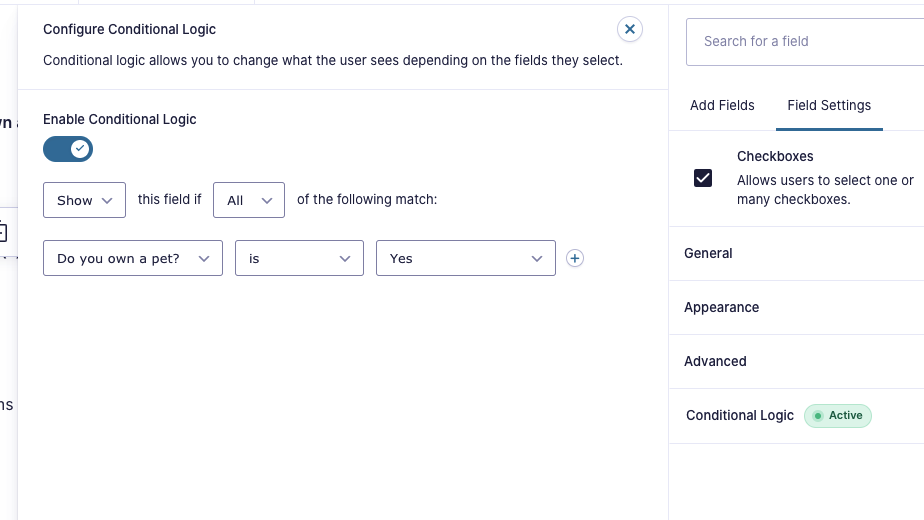This screenshot has width=924, height=520.
Task: Switch to the Add Fields tab
Action: point(722,105)
